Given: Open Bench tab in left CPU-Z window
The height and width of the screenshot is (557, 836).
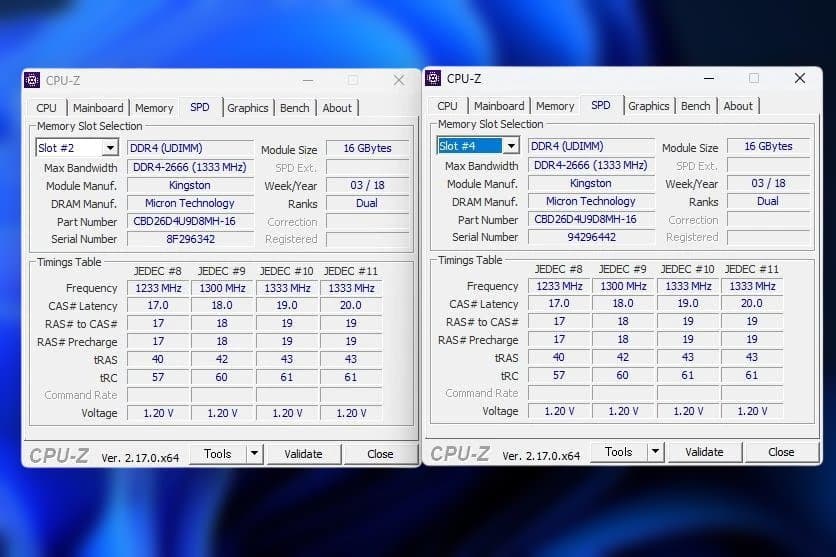Looking at the screenshot, I should [294, 108].
